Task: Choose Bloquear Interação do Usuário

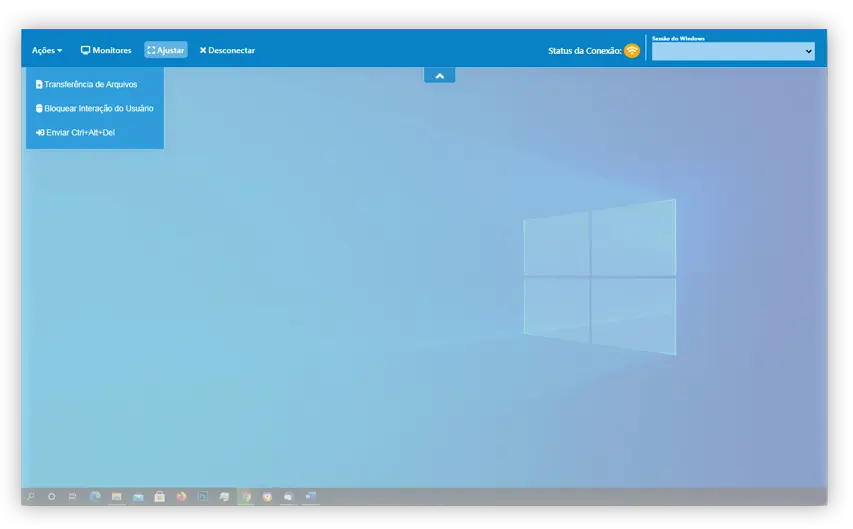Action: (95, 108)
